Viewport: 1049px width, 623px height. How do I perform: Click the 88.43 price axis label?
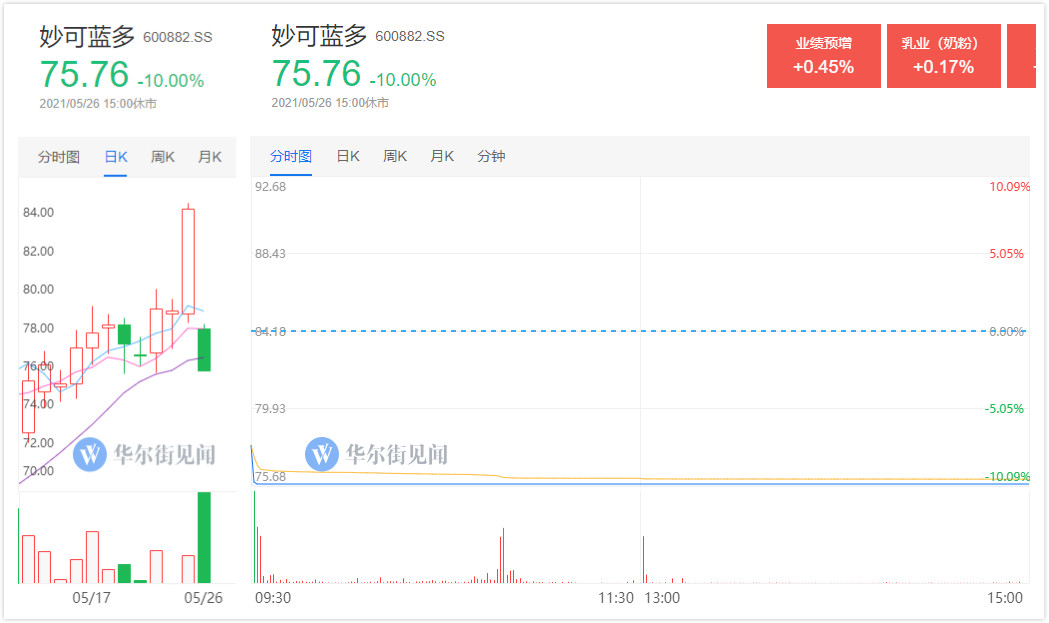pos(270,254)
